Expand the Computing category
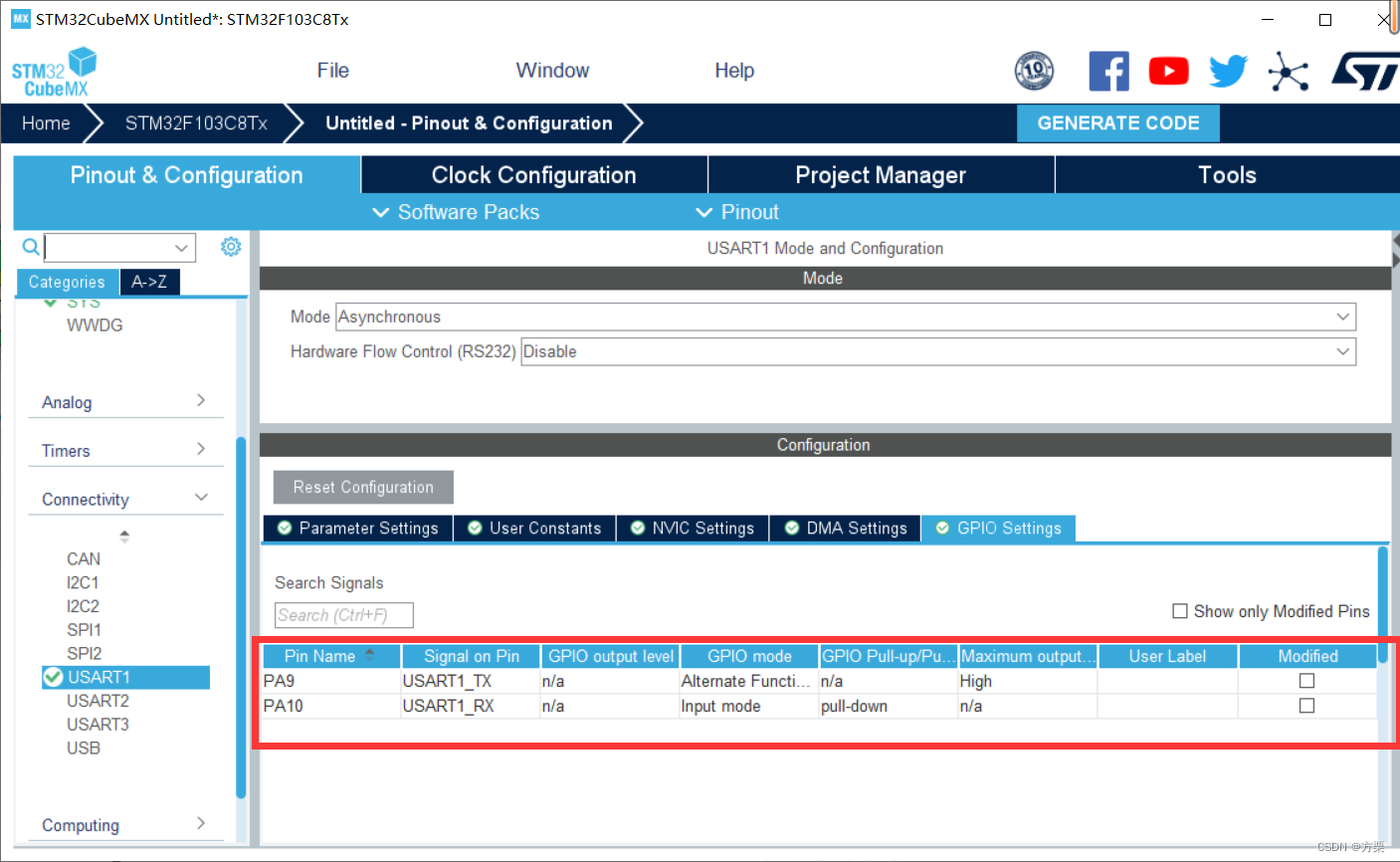 124,825
